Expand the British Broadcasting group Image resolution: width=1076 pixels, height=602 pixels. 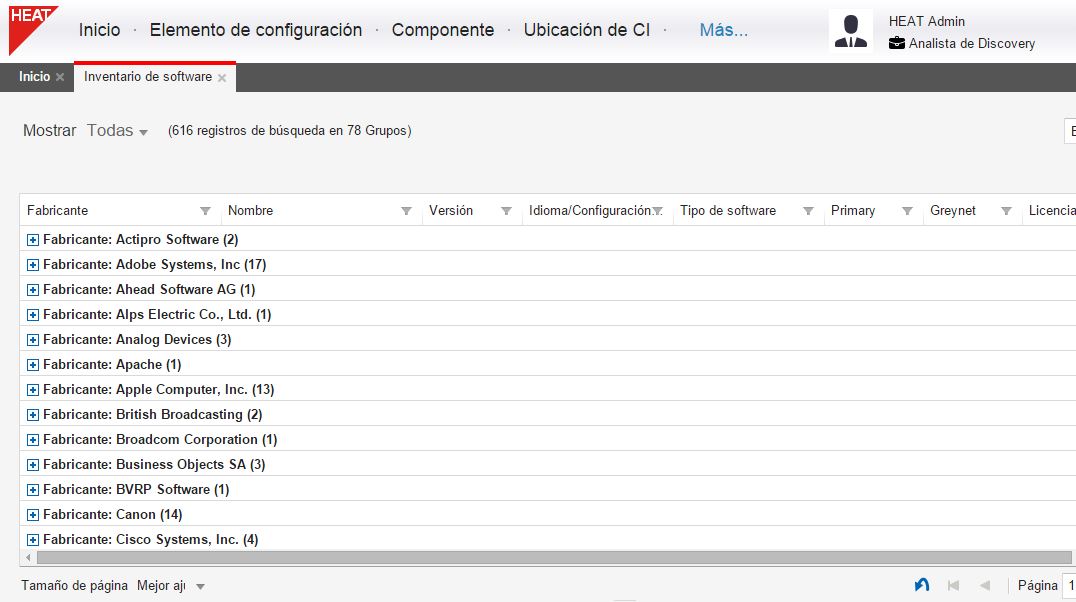point(32,415)
